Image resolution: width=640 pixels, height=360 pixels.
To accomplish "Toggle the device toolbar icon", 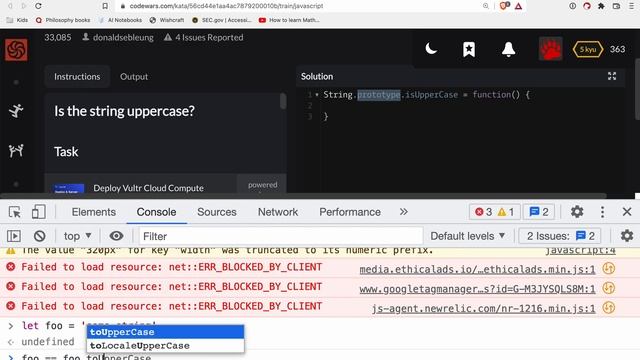I will pos(38,212).
